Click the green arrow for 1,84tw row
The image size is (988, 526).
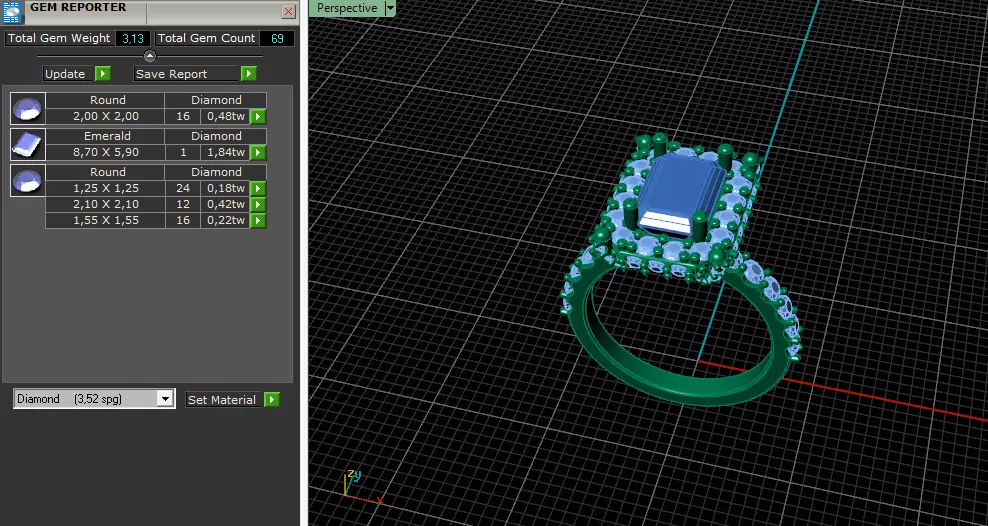258,152
